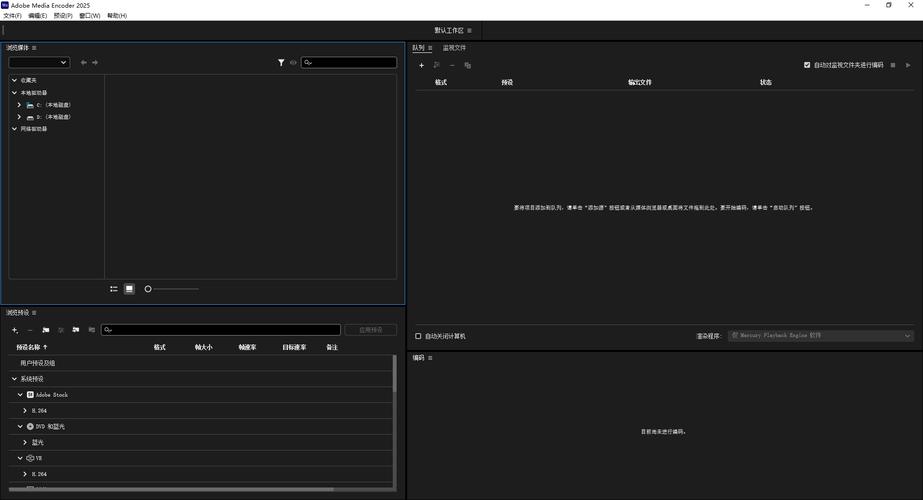The height and width of the screenshot is (500, 923).
Task: Create a new preset with plus icon
Action: click(x=15, y=330)
